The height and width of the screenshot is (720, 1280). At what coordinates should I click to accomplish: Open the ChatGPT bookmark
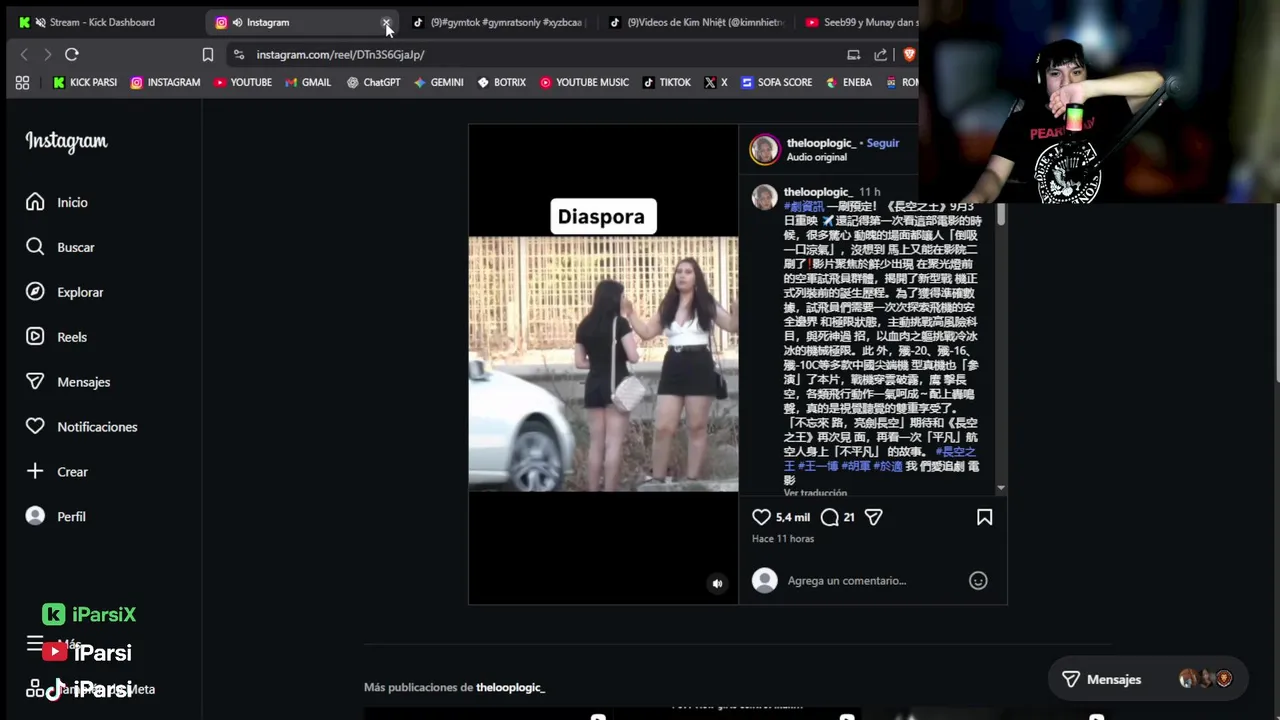pyautogui.click(x=373, y=82)
